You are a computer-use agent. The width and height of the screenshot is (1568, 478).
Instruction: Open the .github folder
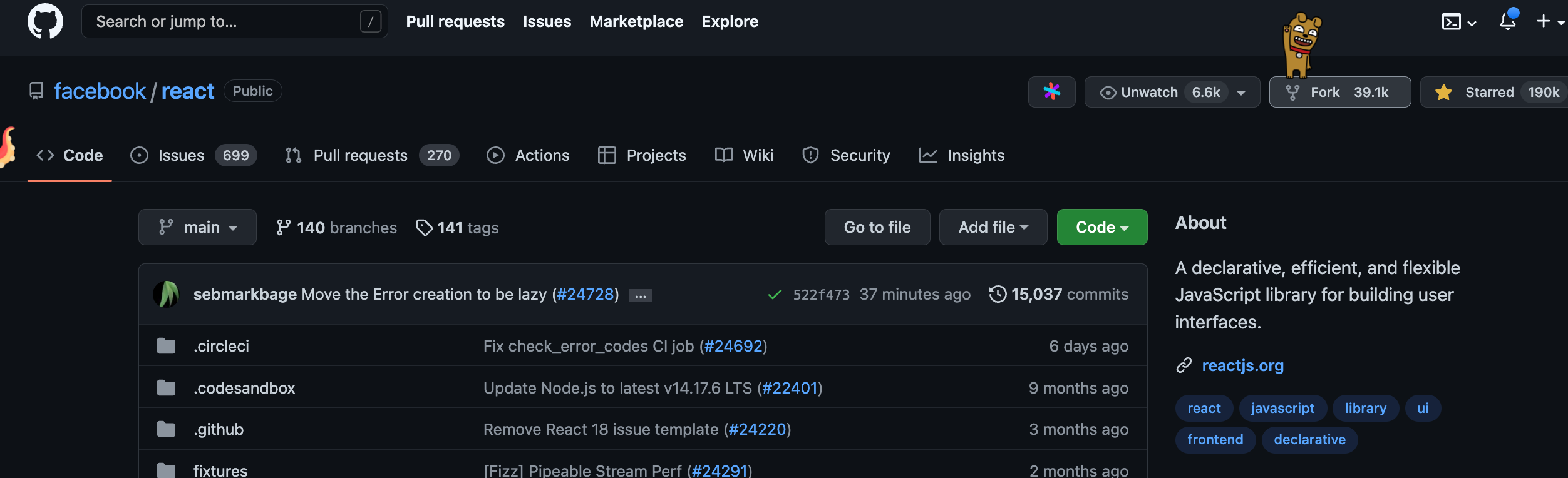(x=219, y=429)
